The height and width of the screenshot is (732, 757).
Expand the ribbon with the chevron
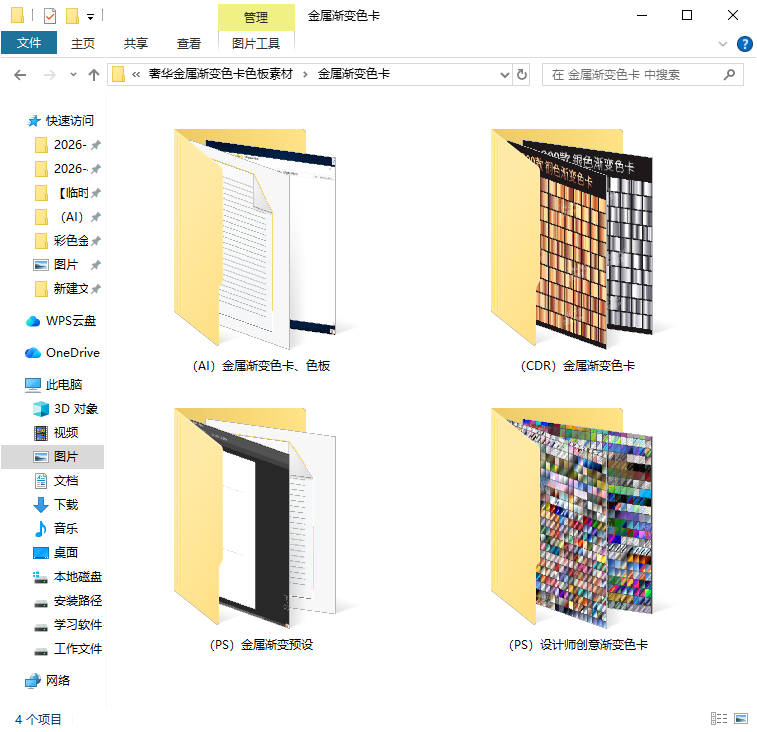(723, 44)
